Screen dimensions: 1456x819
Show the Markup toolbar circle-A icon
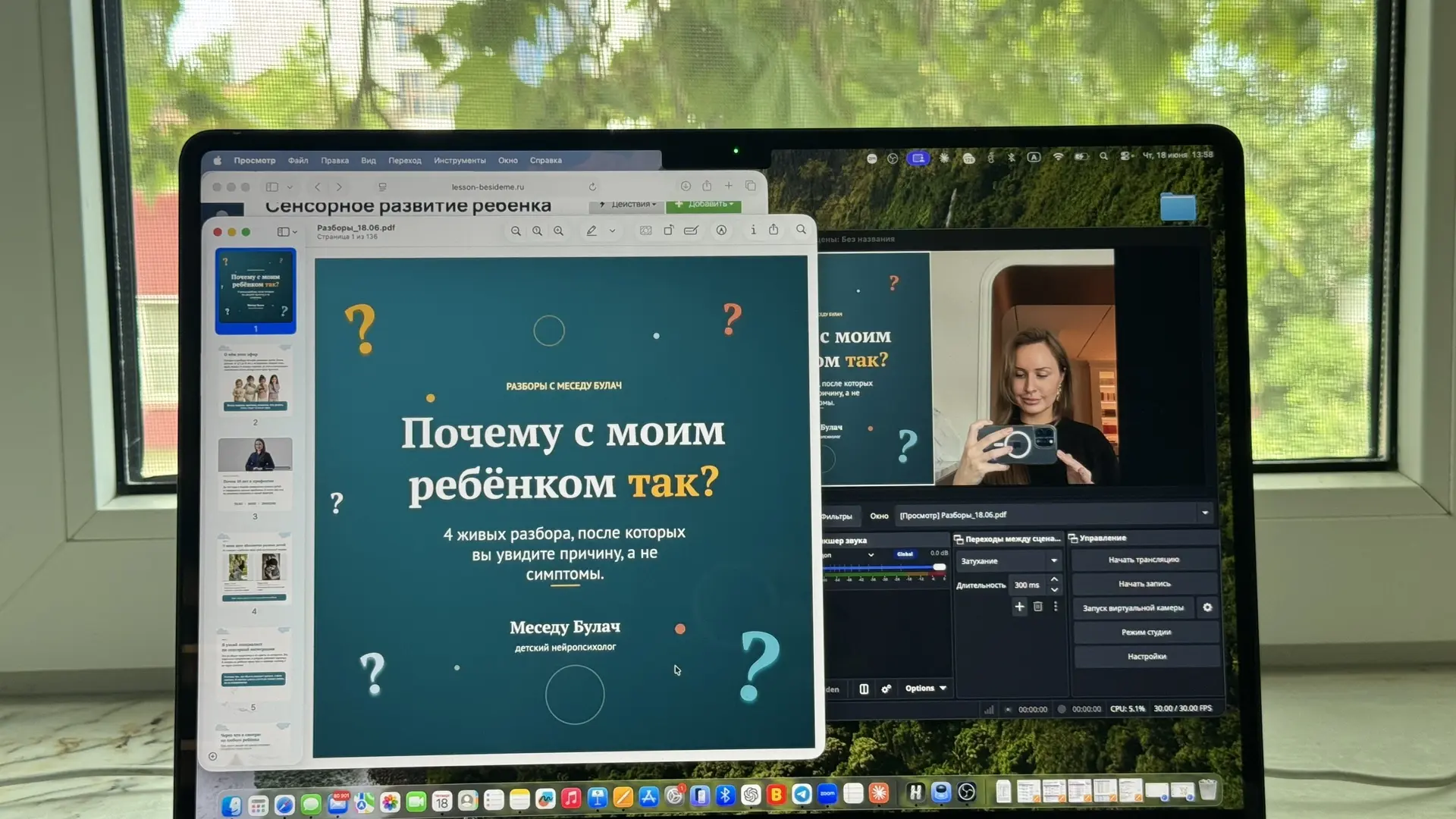click(721, 231)
